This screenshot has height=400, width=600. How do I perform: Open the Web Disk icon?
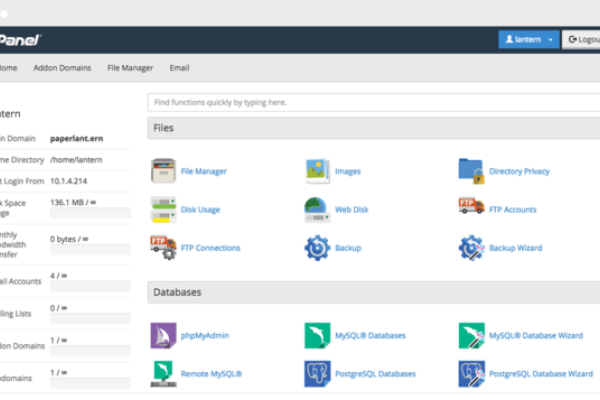click(x=317, y=209)
